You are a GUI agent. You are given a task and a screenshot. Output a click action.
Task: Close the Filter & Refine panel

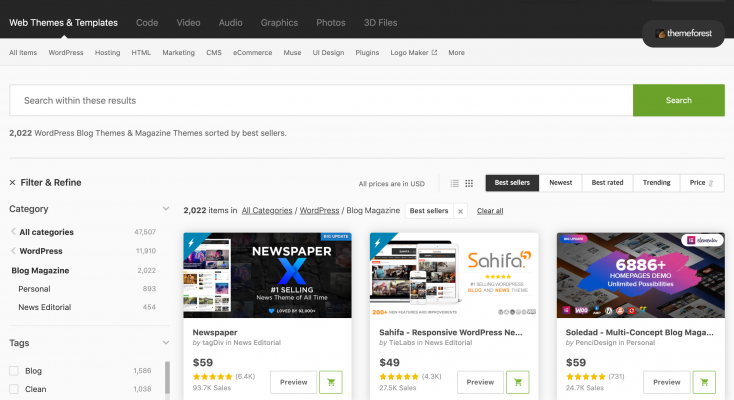(x=12, y=183)
